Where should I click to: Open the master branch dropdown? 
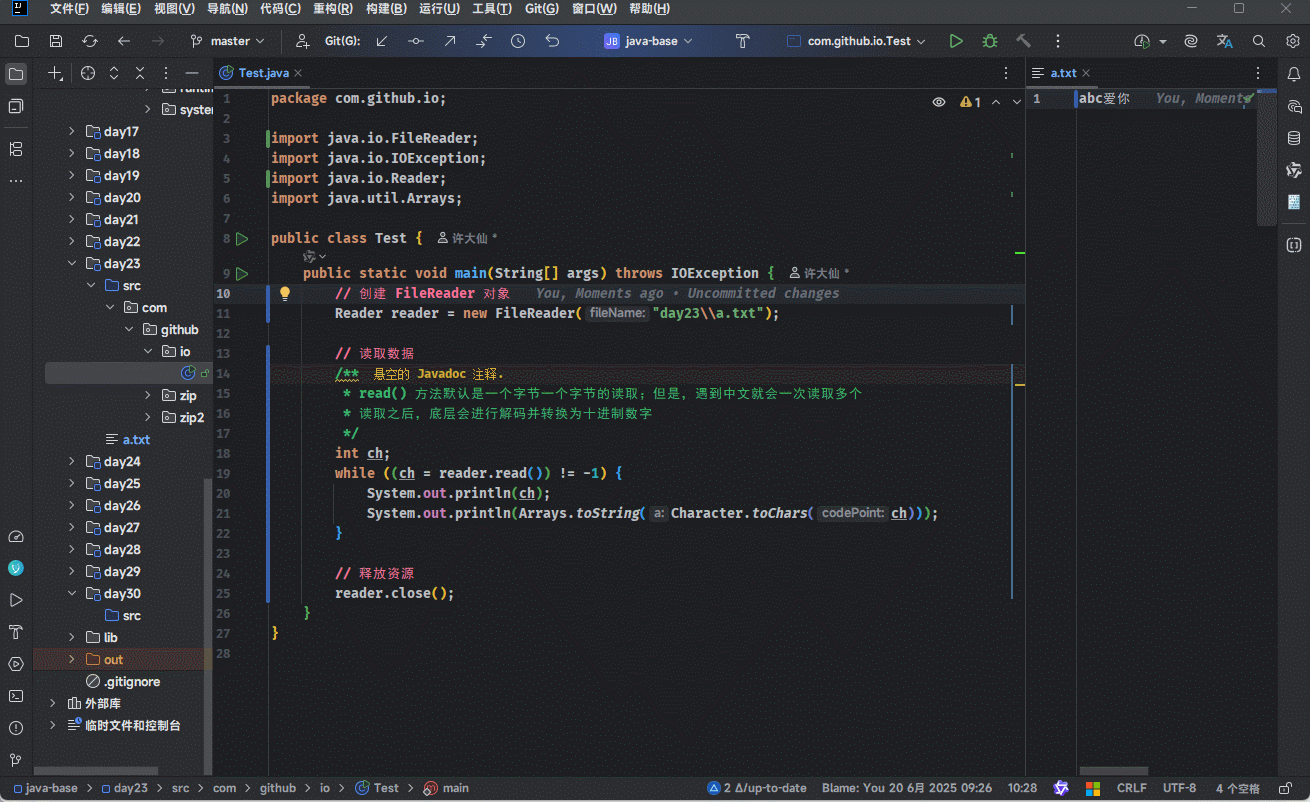click(x=228, y=41)
